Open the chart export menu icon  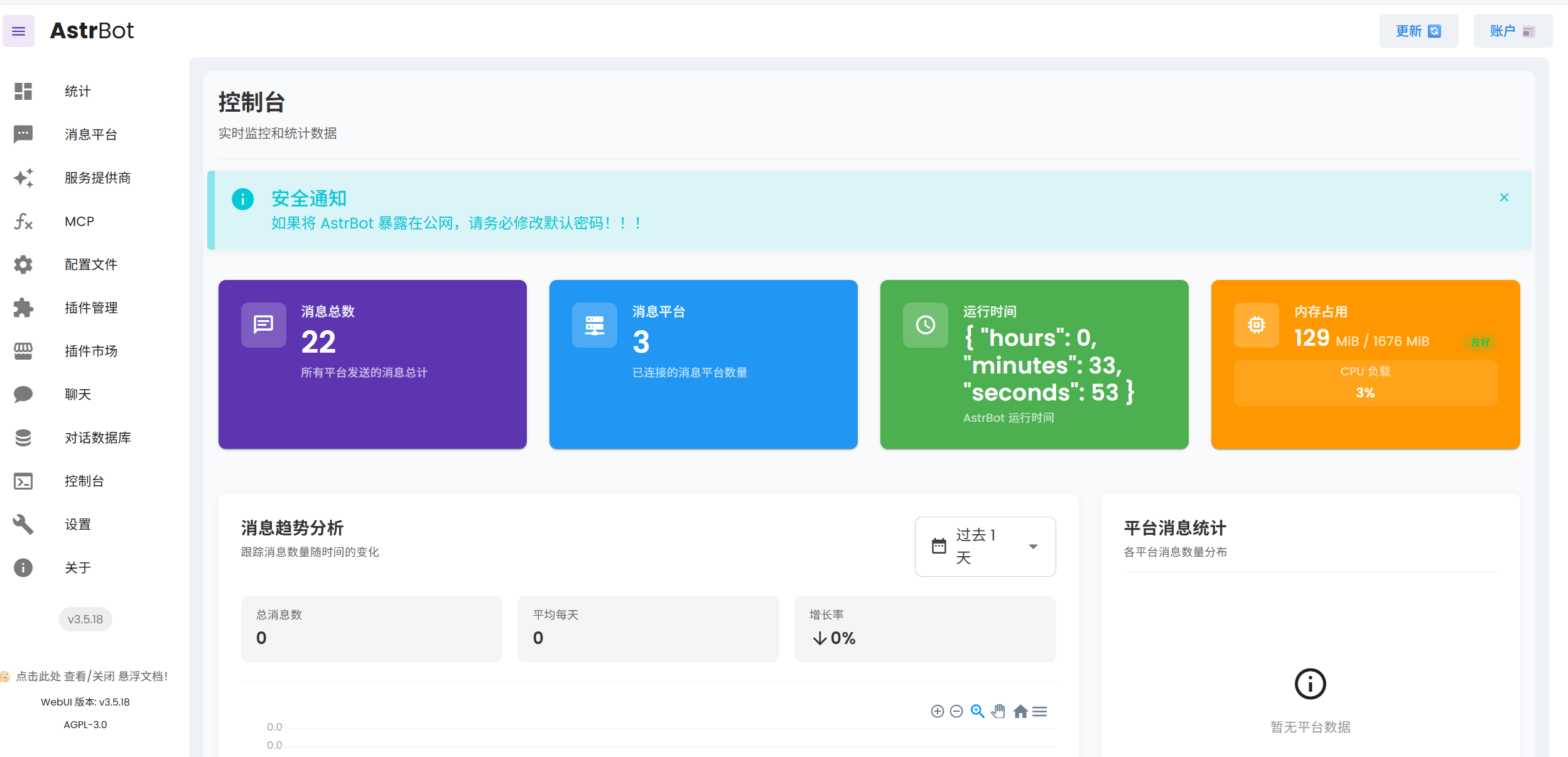pyautogui.click(x=1040, y=711)
